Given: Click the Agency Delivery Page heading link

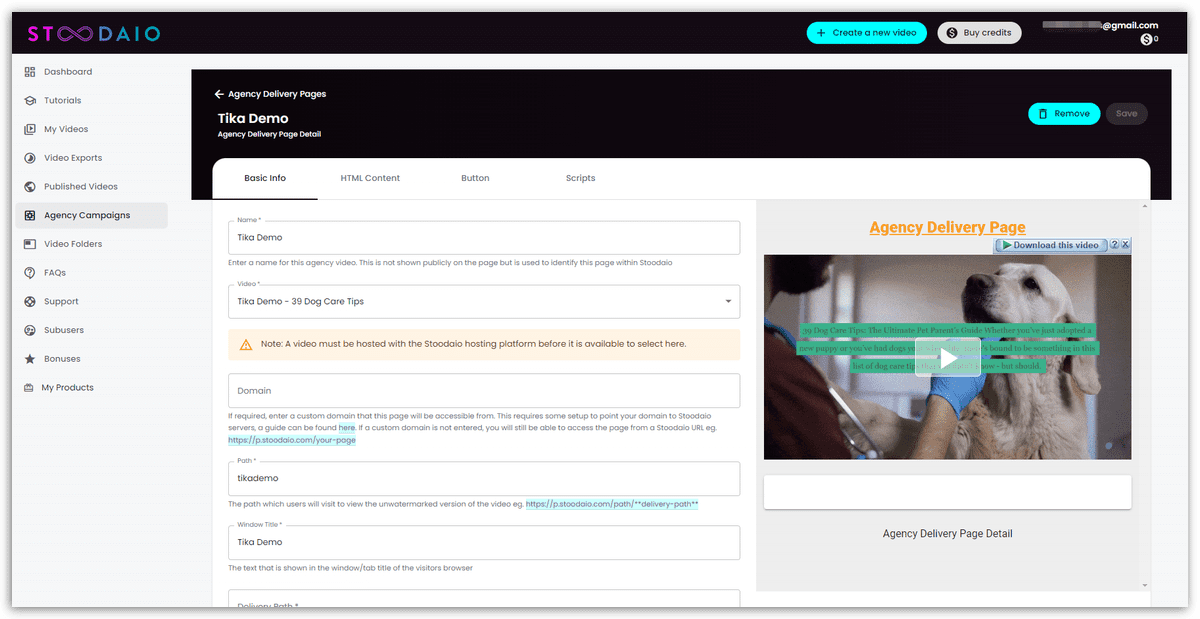Looking at the screenshot, I should tap(947, 228).
